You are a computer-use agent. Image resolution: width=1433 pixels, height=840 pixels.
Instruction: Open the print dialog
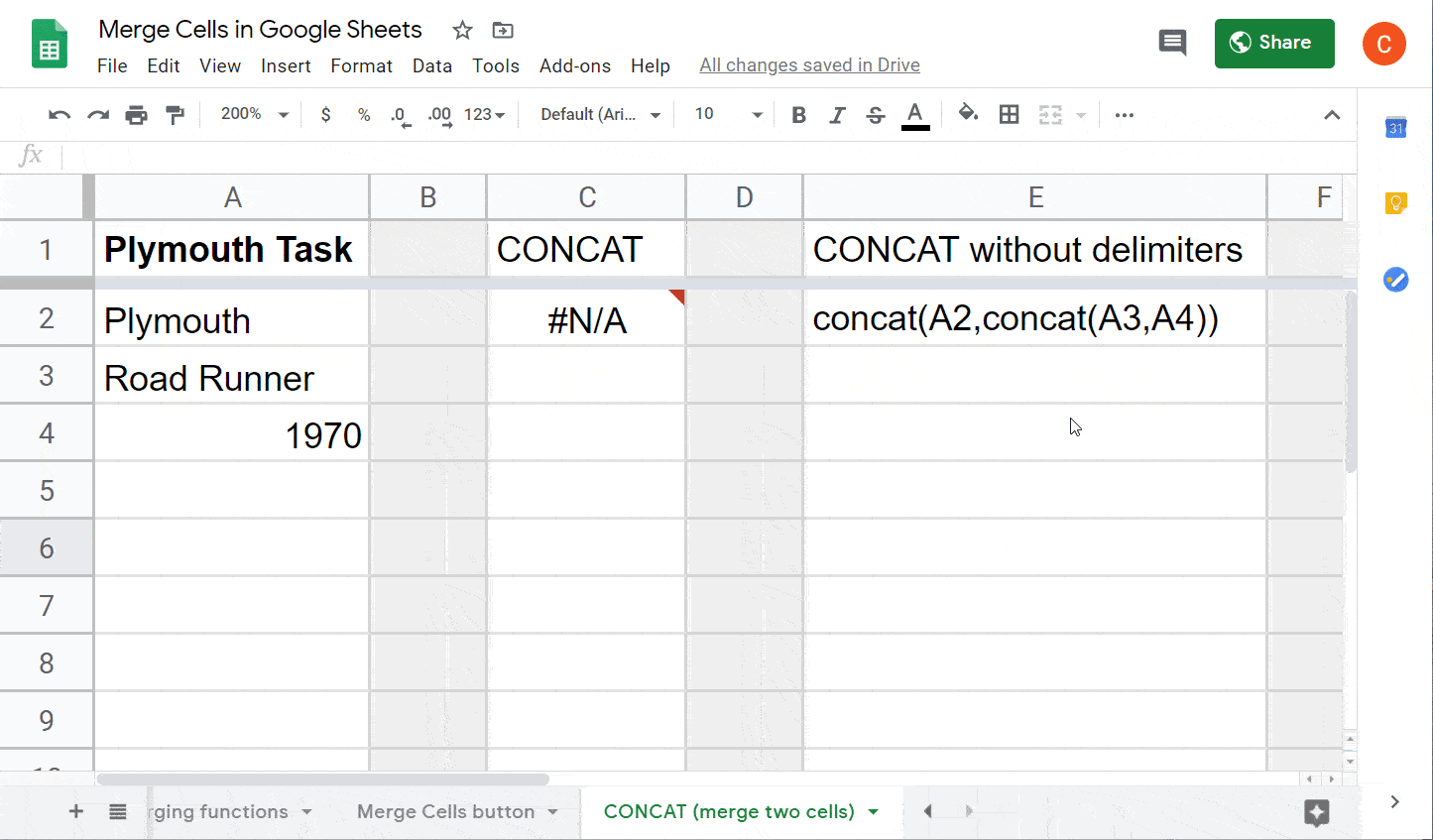click(136, 114)
